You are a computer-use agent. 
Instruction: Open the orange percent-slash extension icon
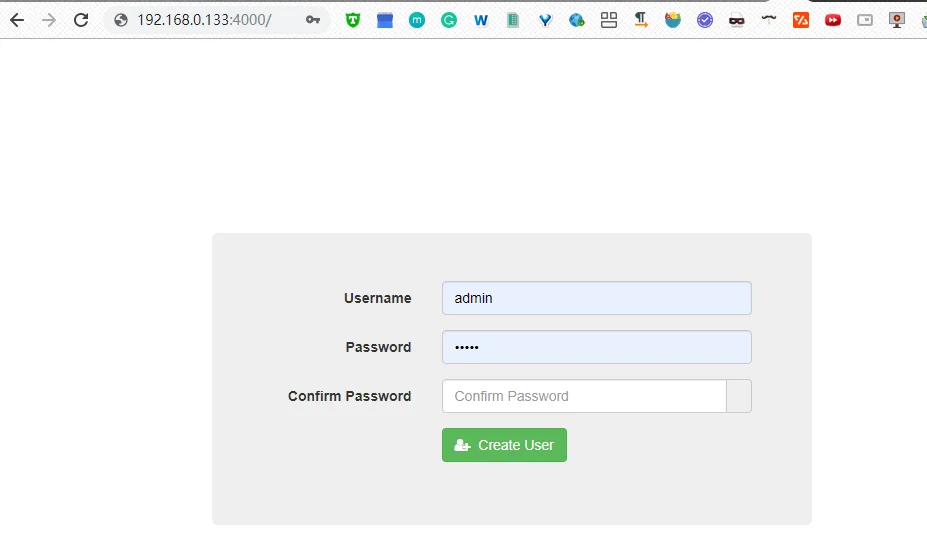(801, 20)
